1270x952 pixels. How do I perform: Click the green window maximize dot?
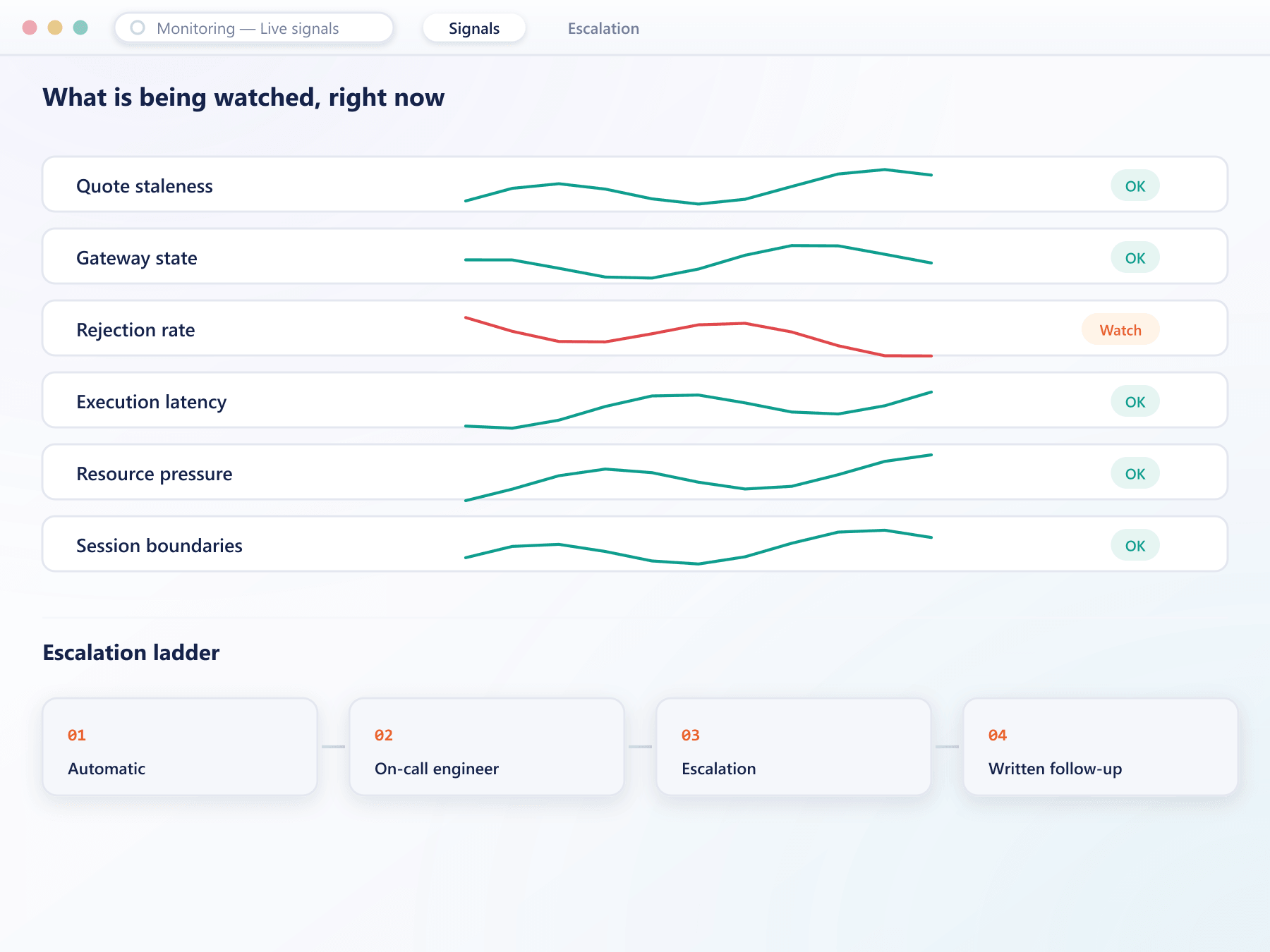pyautogui.click(x=80, y=28)
